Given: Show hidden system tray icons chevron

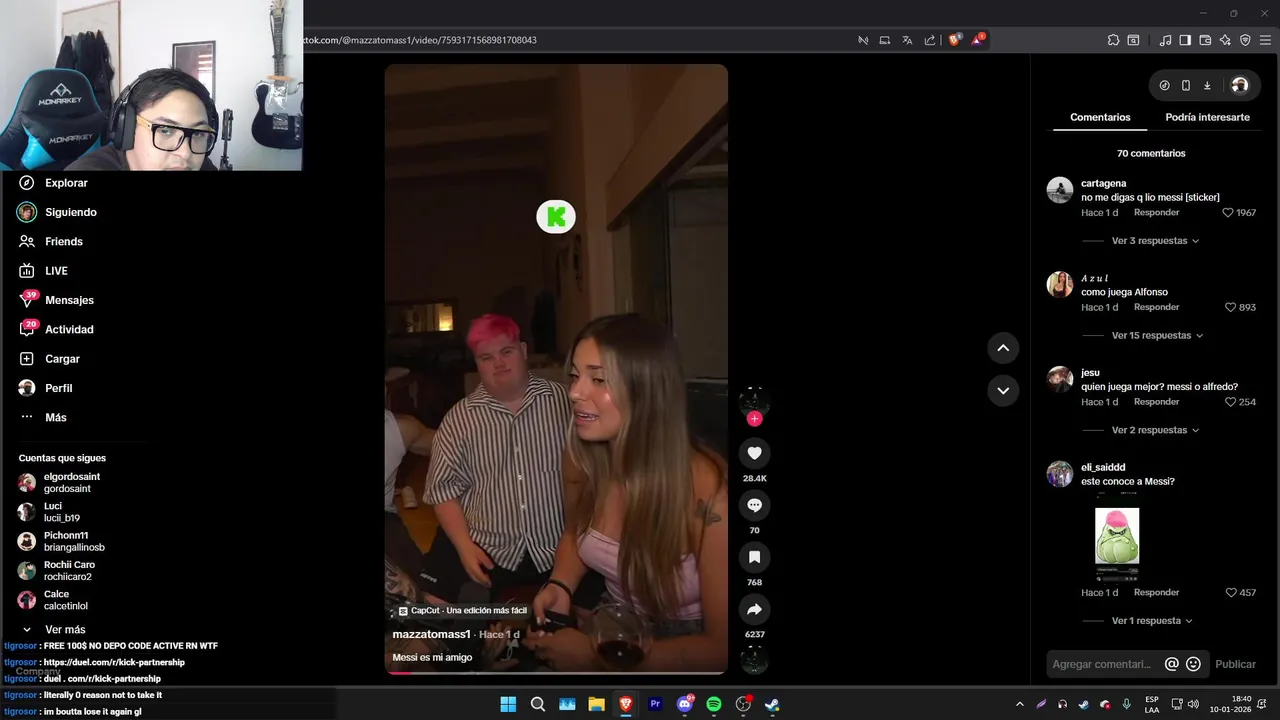Looking at the screenshot, I should click(x=1019, y=704).
